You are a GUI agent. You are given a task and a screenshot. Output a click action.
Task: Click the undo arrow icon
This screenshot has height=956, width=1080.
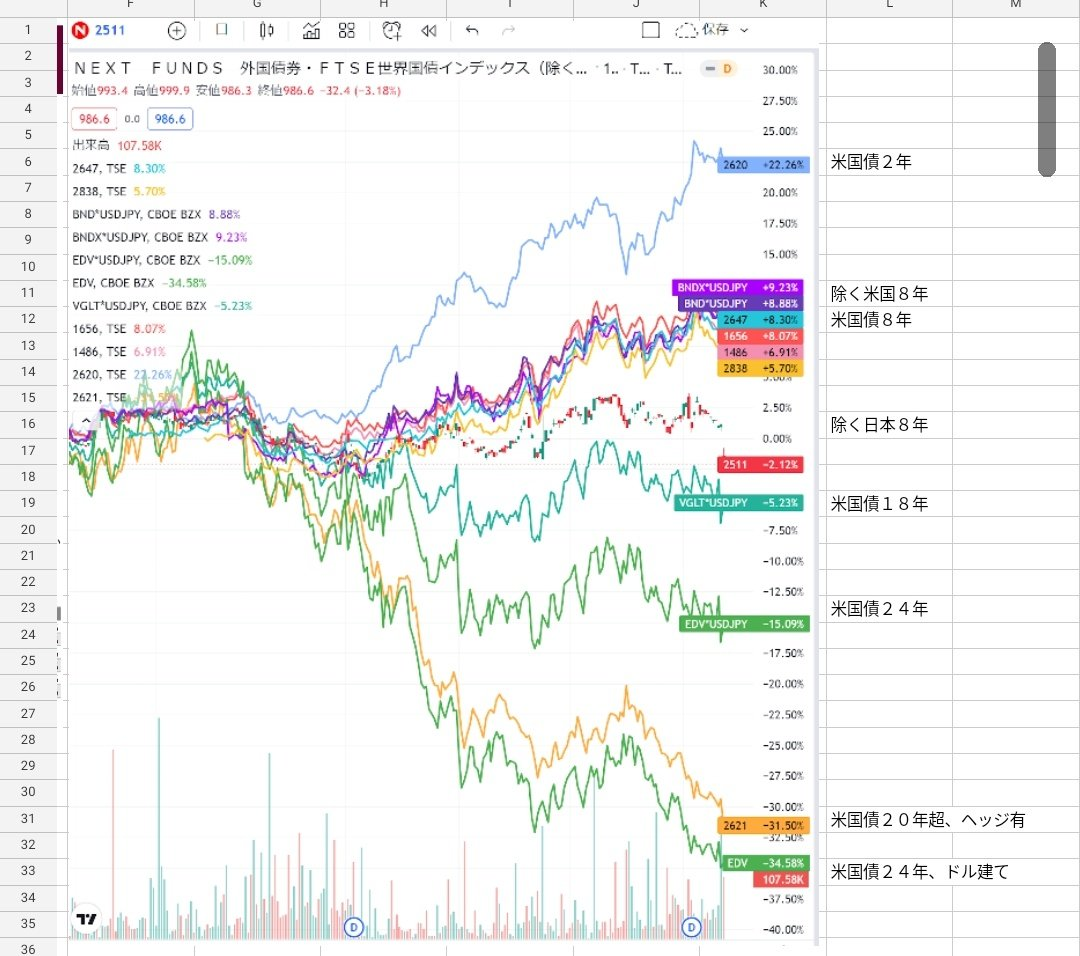coord(472,30)
